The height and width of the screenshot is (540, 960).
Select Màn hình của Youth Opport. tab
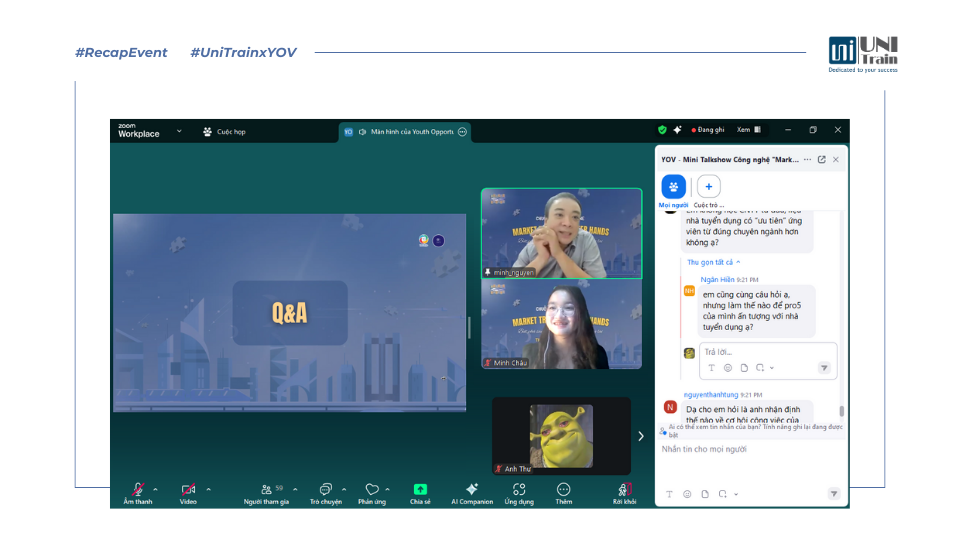pyautogui.click(x=405, y=132)
